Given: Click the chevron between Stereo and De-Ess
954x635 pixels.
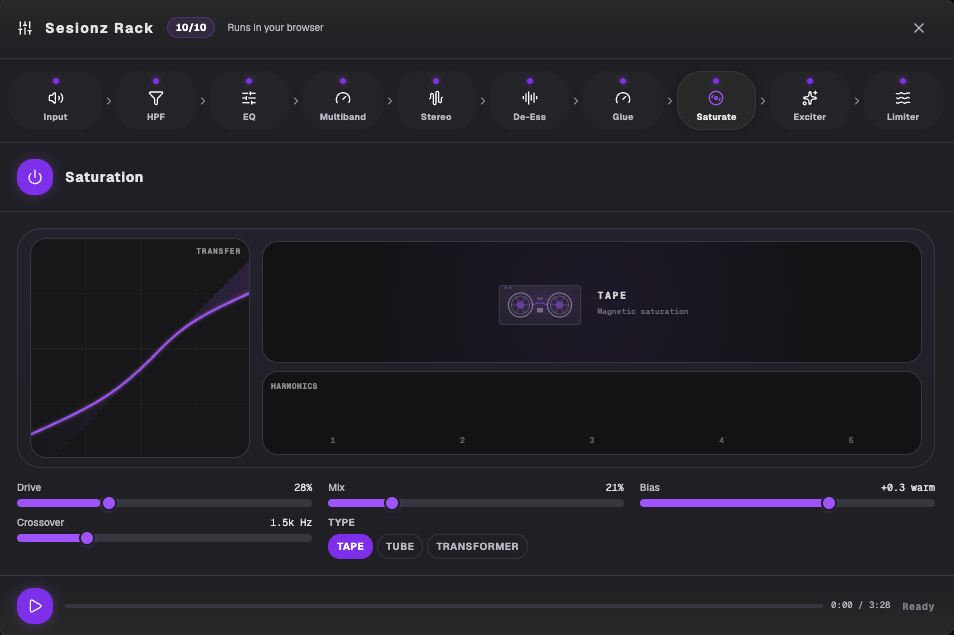Looking at the screenshot, I should point(482,101).
